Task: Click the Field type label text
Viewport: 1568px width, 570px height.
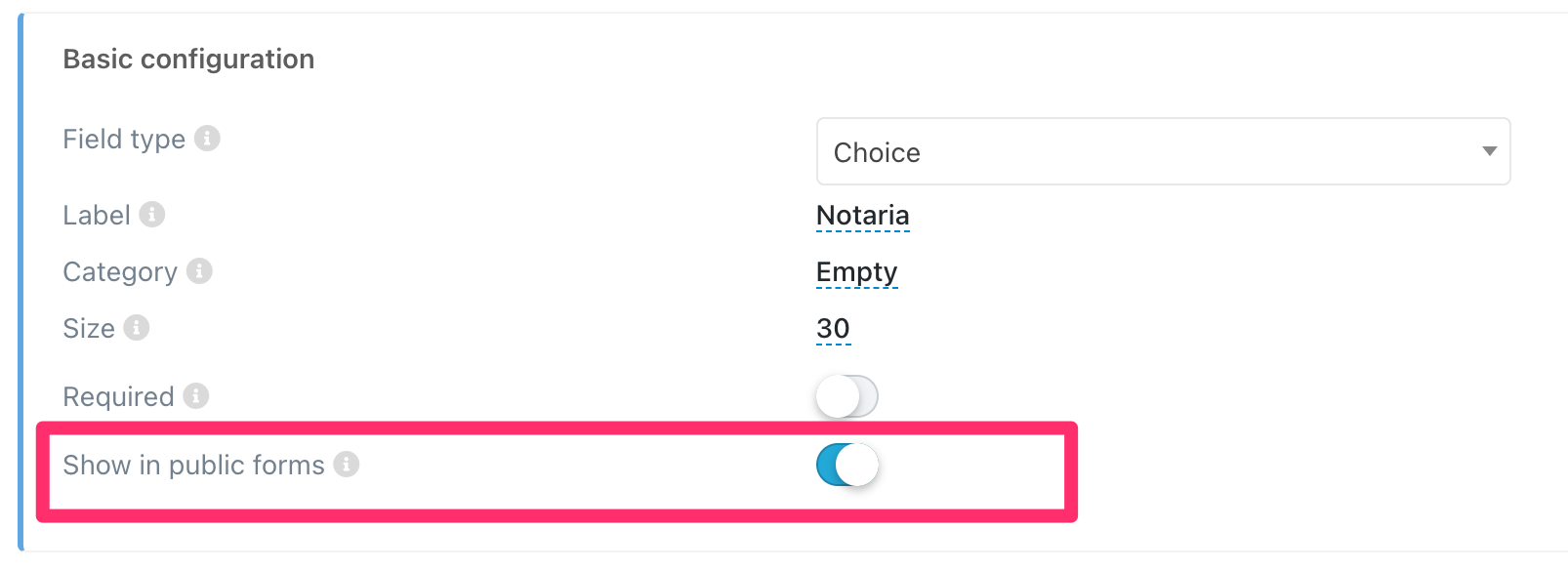Action: click(124, 140)
